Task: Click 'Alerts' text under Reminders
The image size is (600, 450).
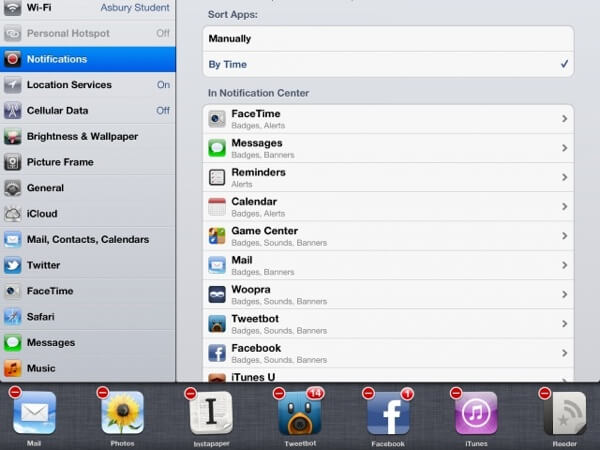Action: (x=242, y=184)
